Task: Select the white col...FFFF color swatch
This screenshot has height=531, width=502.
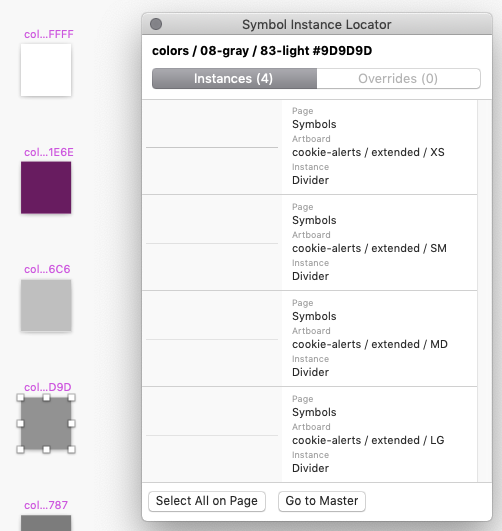Action: click(x=46, y=70)
